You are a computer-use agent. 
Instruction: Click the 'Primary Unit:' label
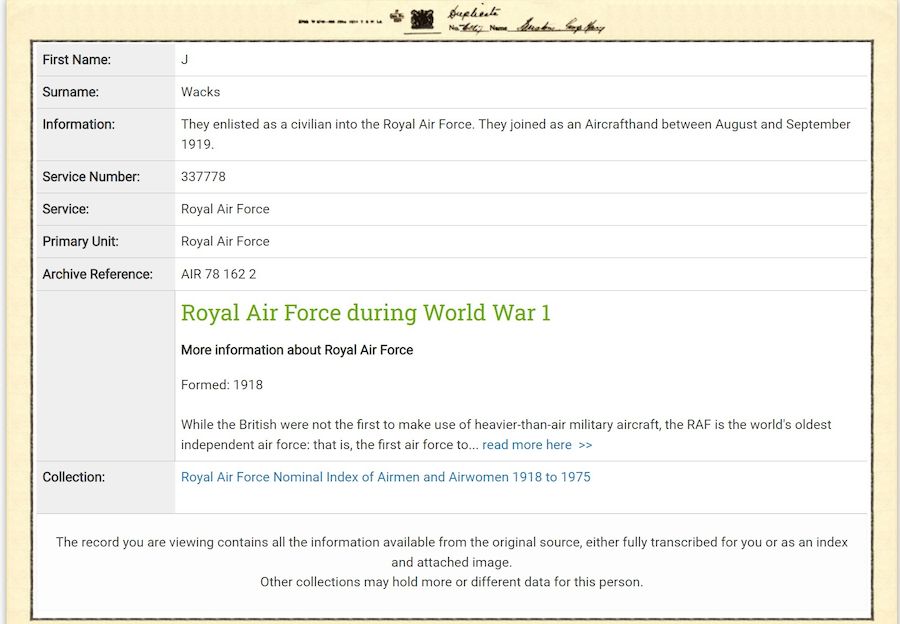80,242
